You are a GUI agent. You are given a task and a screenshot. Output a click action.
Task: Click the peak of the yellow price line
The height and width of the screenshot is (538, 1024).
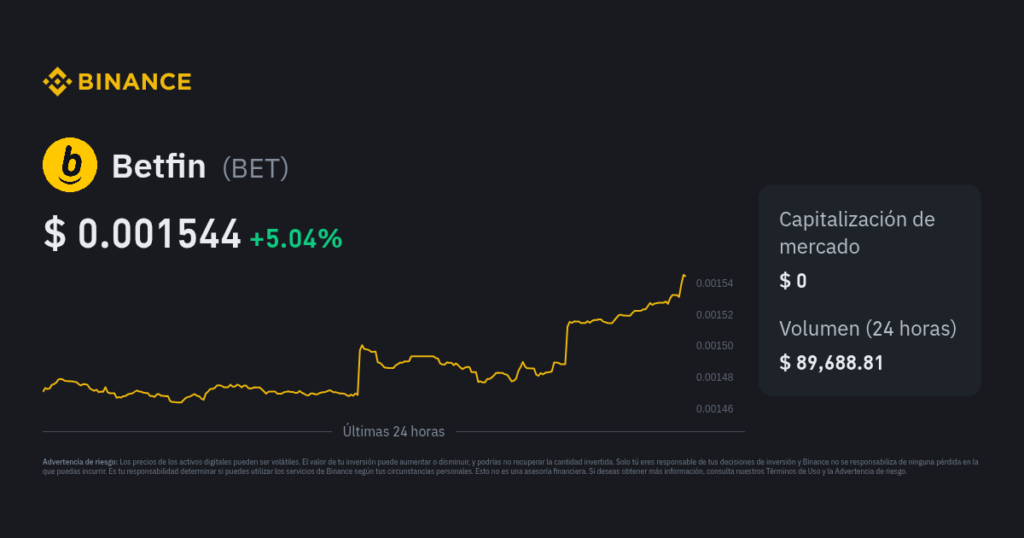[x=684, y=275]
